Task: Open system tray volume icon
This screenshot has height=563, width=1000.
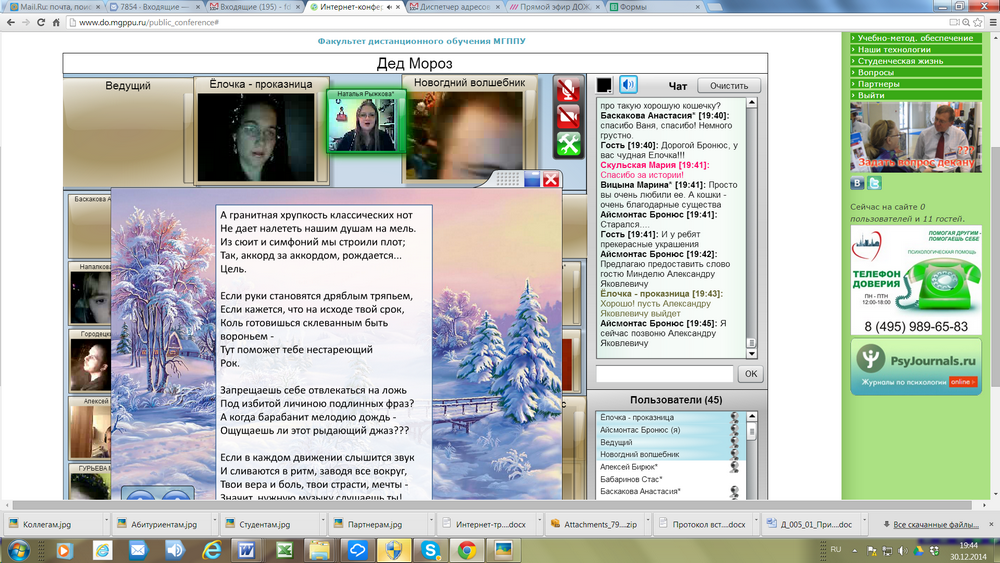Action: point(903,550)
